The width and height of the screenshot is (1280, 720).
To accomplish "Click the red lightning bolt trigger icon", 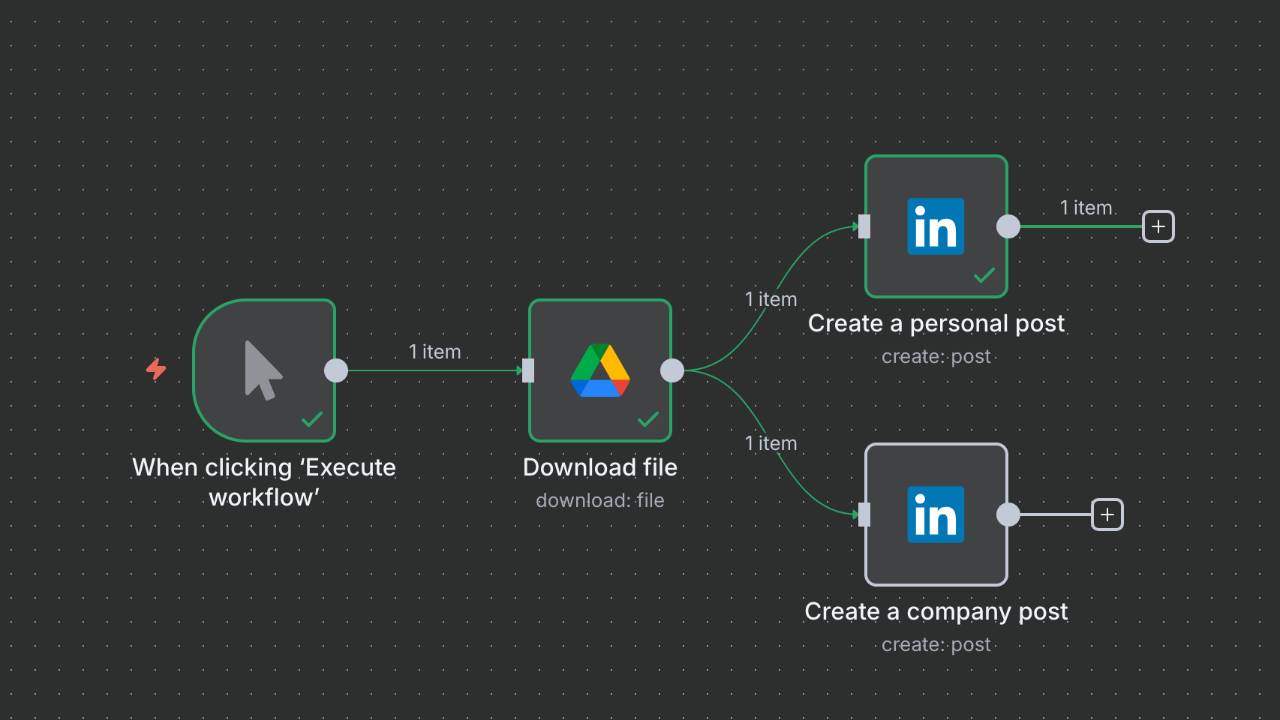I will click(156, 369).
